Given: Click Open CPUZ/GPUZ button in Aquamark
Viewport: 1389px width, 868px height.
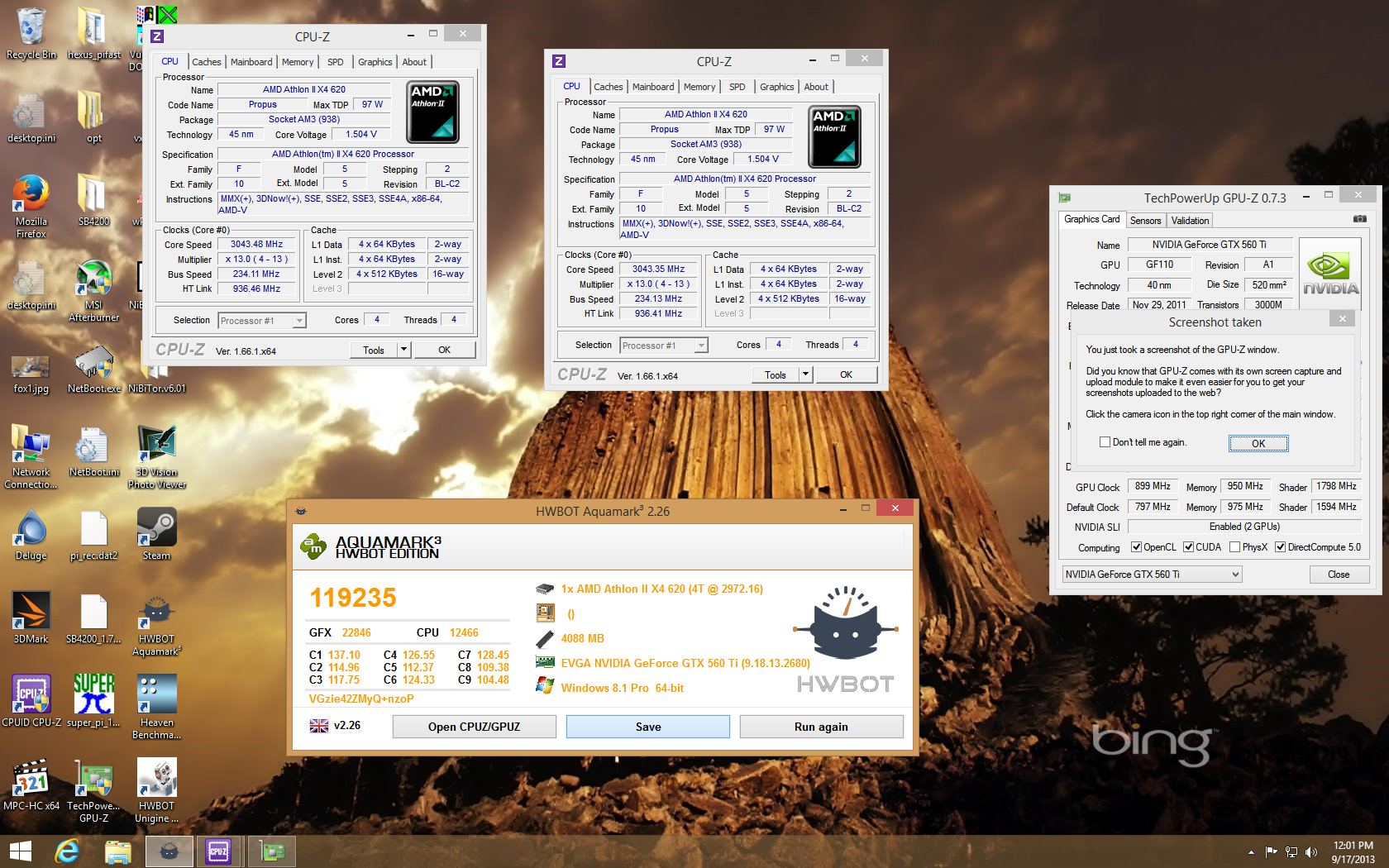Looking at the screenshot, I should 474,727.
